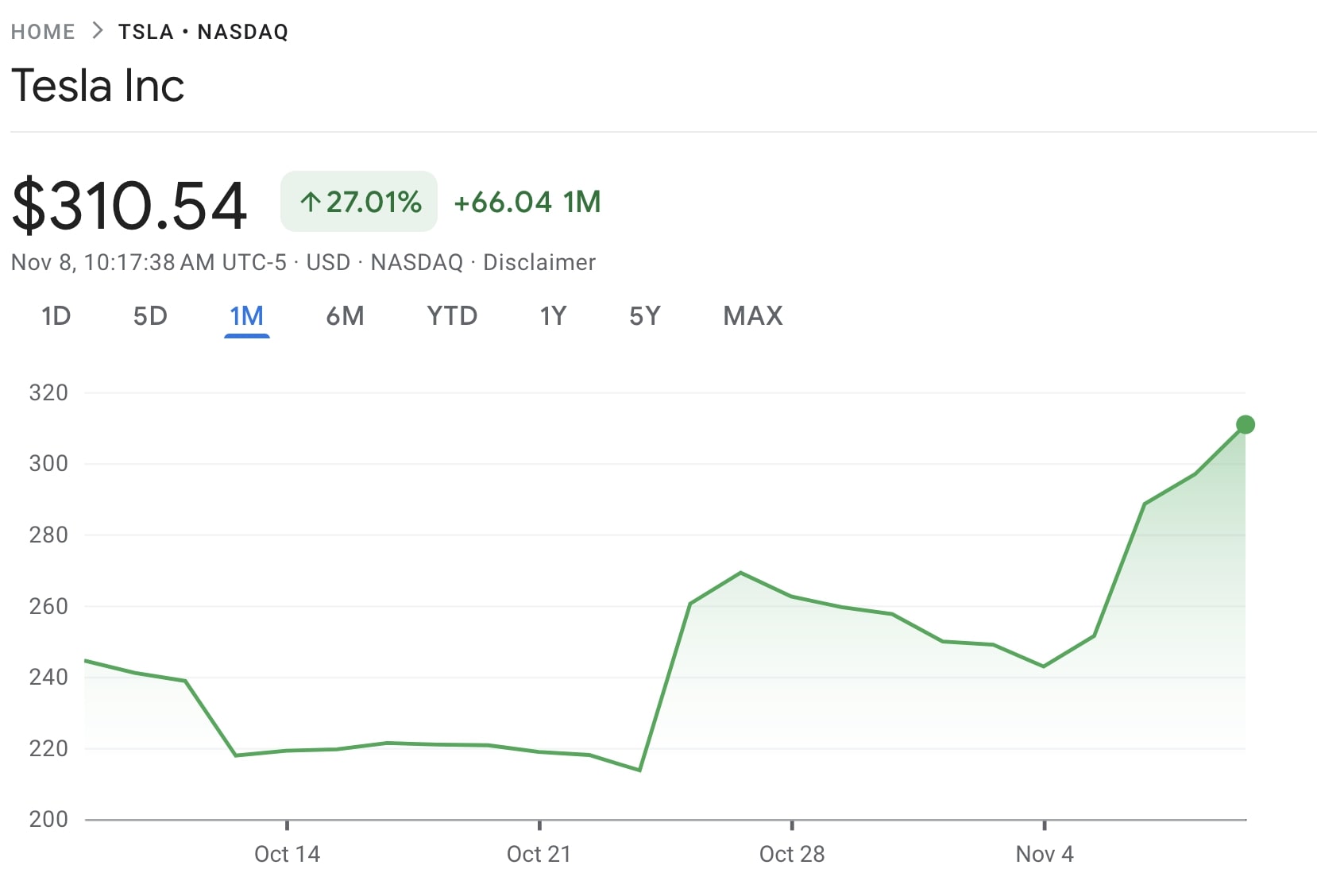Open the YTD performance view

[451, 316]
